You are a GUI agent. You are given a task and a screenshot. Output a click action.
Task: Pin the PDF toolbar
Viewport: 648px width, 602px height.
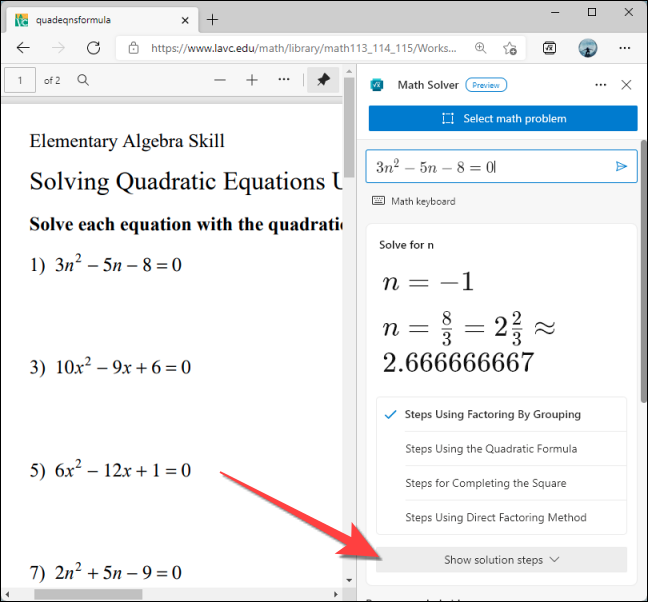(x=323, y=80)
